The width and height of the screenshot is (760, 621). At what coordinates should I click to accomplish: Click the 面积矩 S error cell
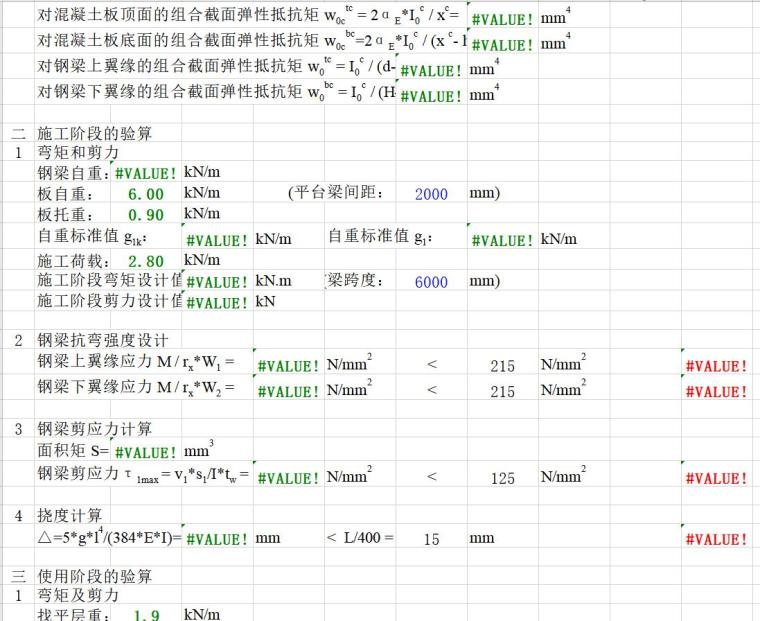click(146, 454)
